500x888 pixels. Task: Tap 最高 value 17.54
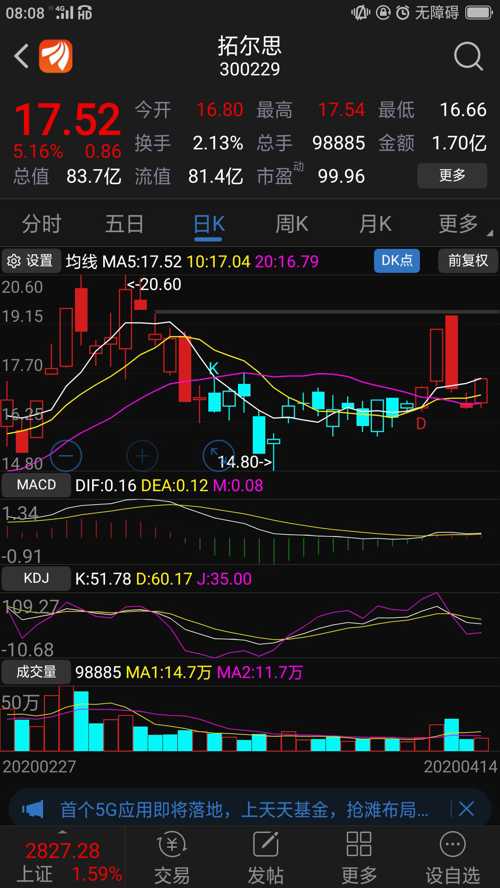point(341,110)
